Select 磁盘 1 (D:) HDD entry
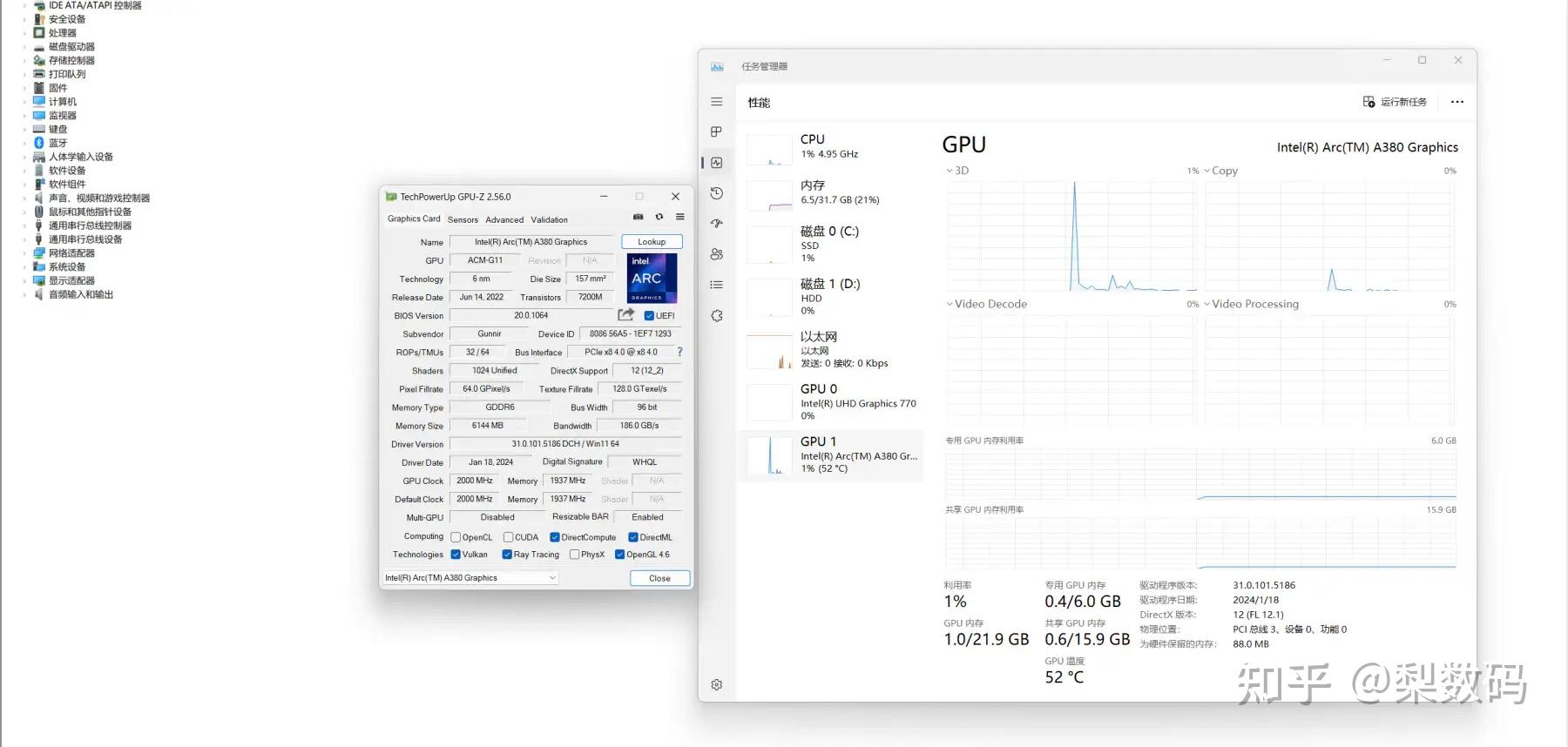The image size is (1568, 747). pyautogui.click(x=832, y=297)
